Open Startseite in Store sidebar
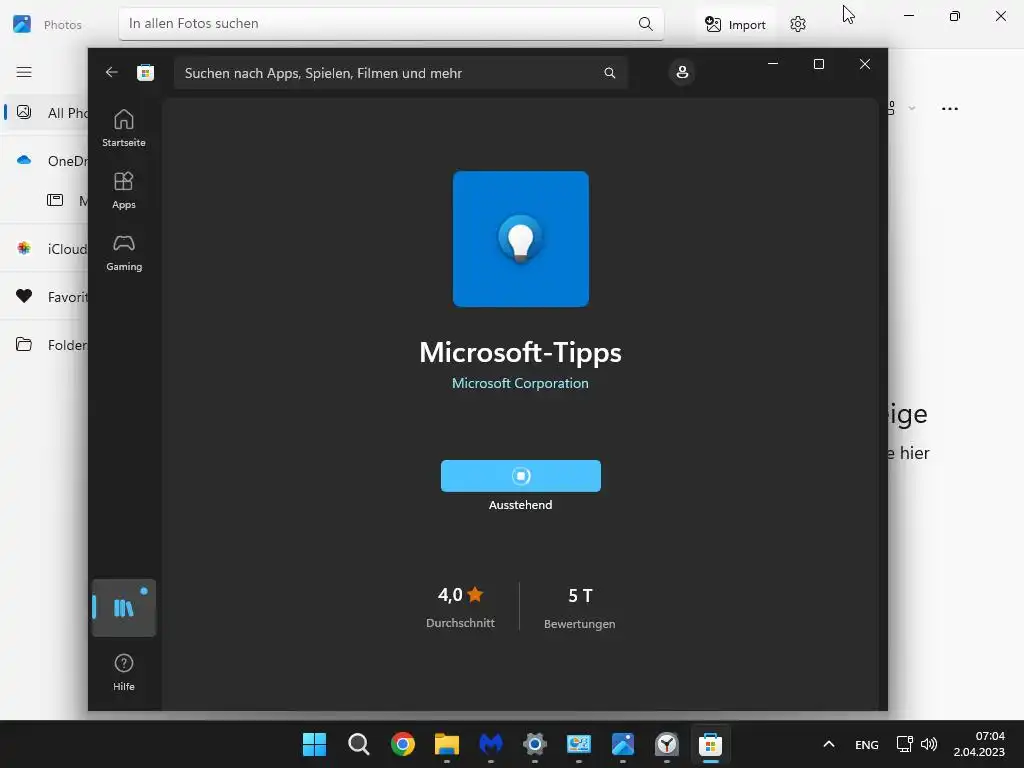This screenshot has width=1024, height=768. [123, 128]
